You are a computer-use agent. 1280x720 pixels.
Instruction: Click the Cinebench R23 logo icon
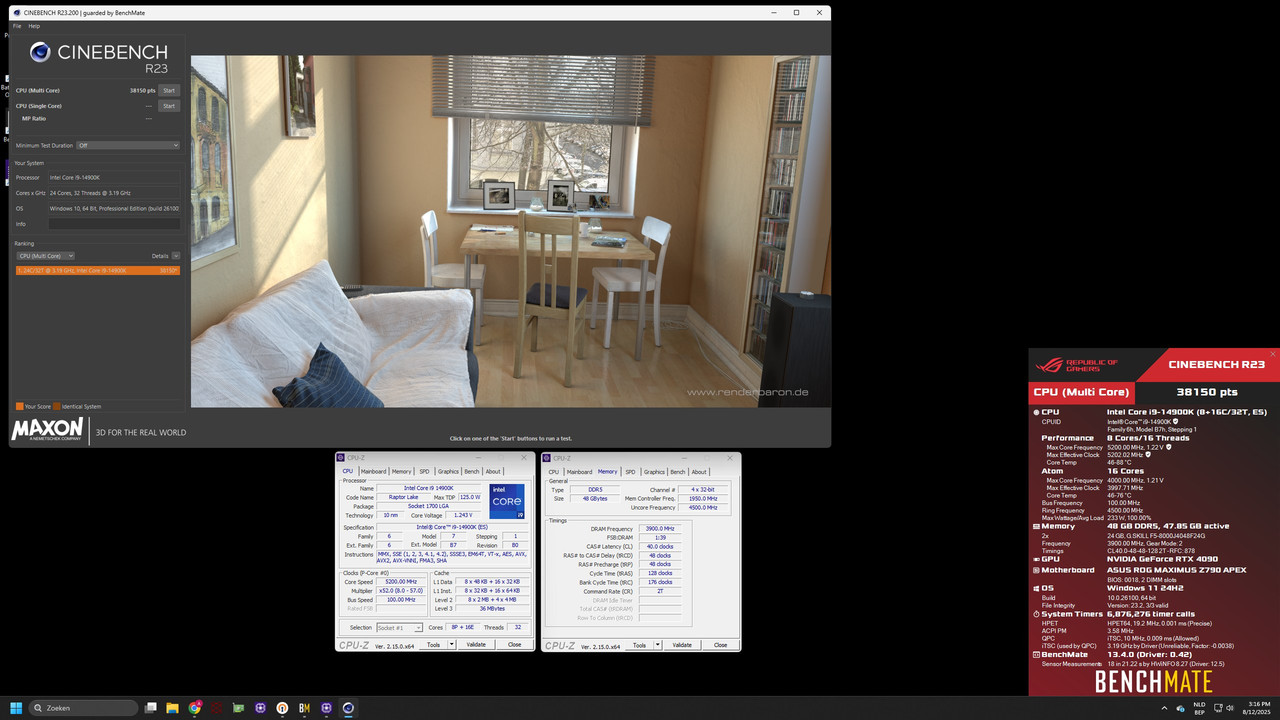40,52
